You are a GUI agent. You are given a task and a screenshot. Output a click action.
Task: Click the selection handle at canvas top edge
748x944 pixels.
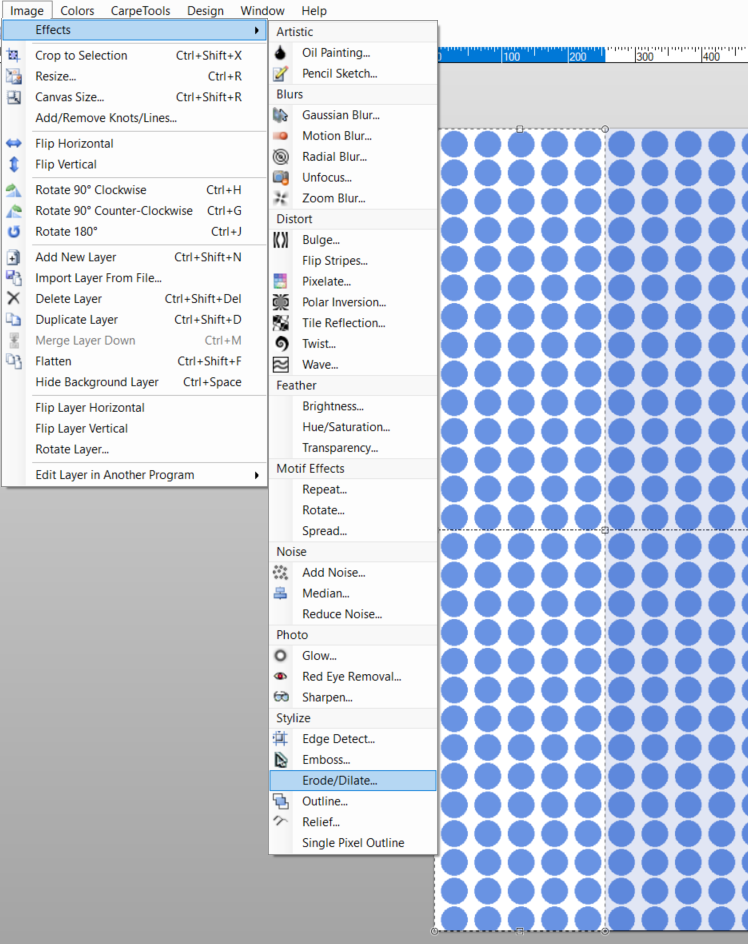pyautogui.click(x=519, y=129)
